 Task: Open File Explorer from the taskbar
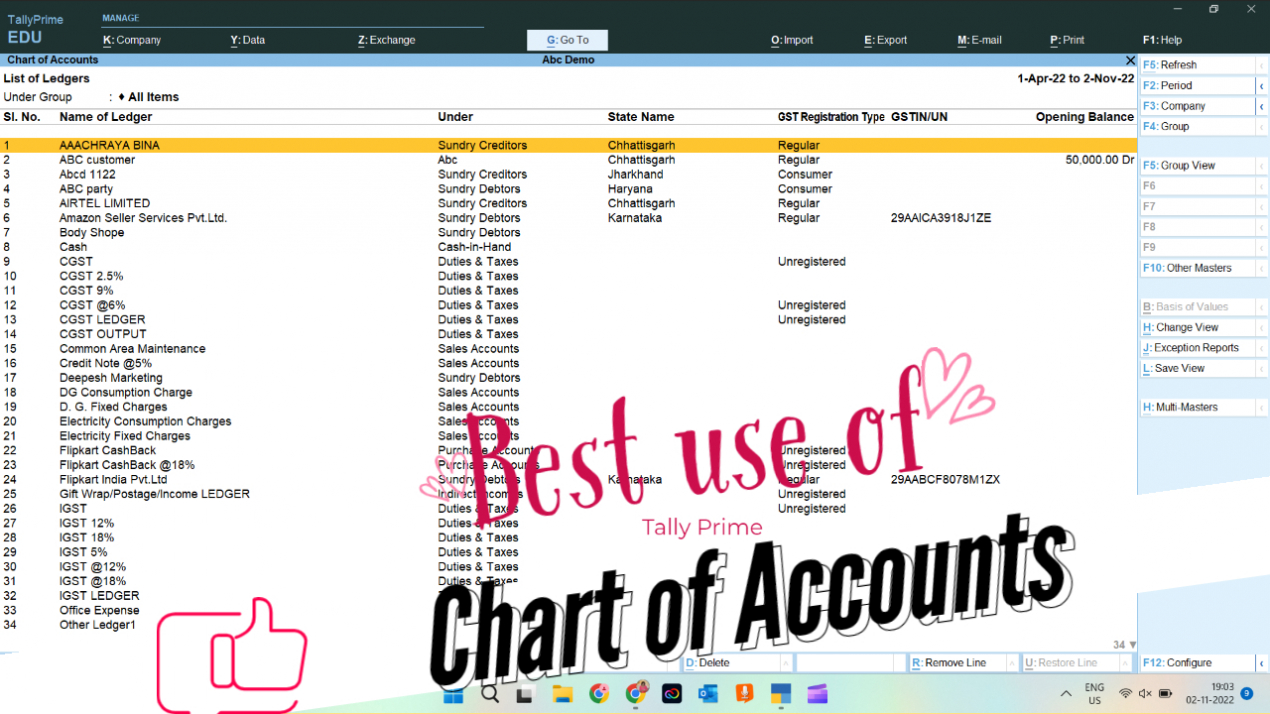[562, 694]
